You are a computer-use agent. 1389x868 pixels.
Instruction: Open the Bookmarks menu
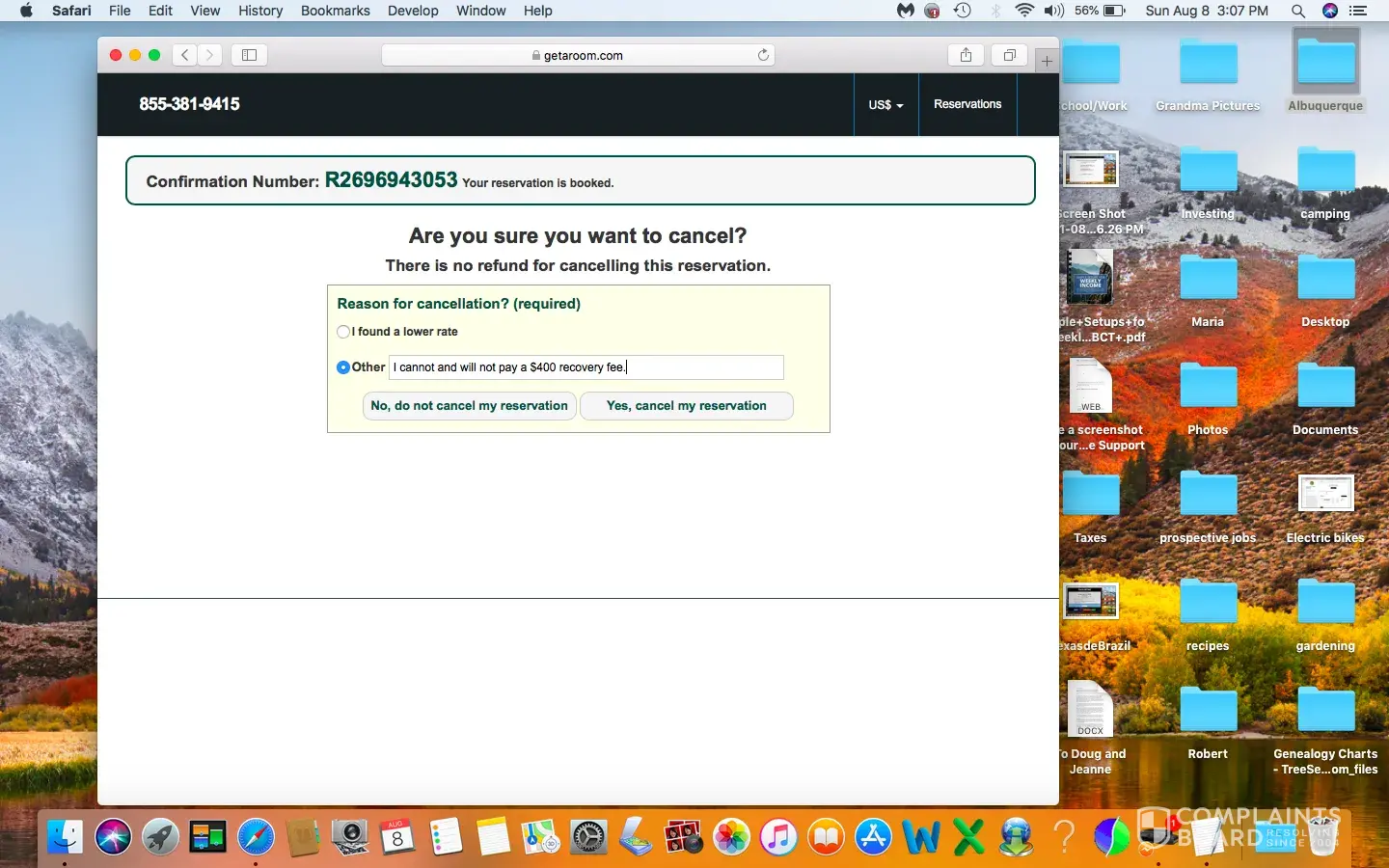click(335, 11)
